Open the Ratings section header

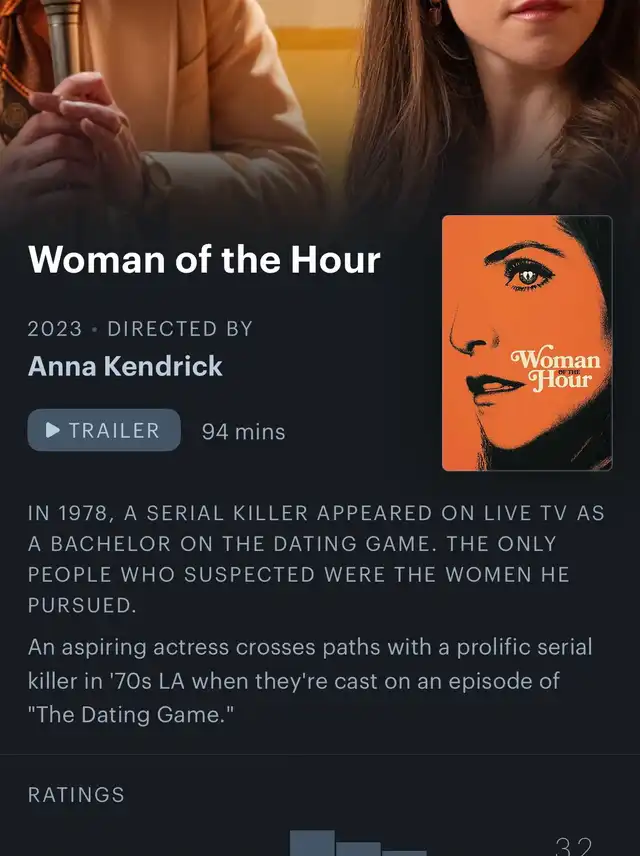click(x=76, y=795)
